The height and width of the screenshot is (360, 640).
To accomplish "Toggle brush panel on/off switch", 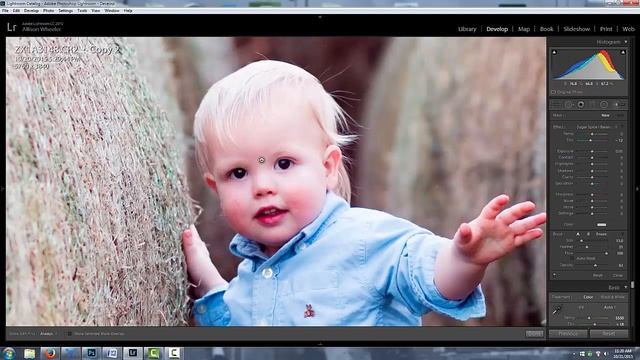I will [555, 275].
